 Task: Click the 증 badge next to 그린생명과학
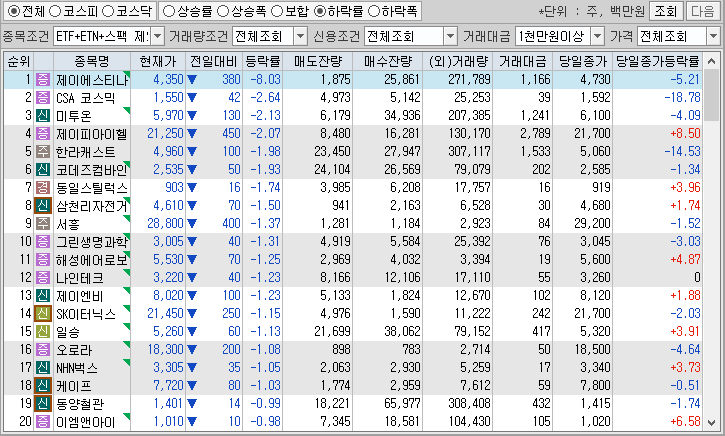click(x=43, y=241)
